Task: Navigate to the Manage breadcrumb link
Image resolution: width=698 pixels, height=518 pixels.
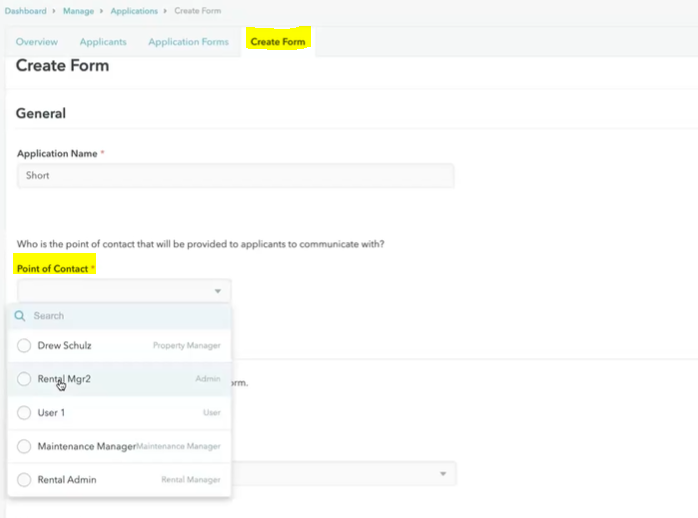Action: [x=79, y=10]
